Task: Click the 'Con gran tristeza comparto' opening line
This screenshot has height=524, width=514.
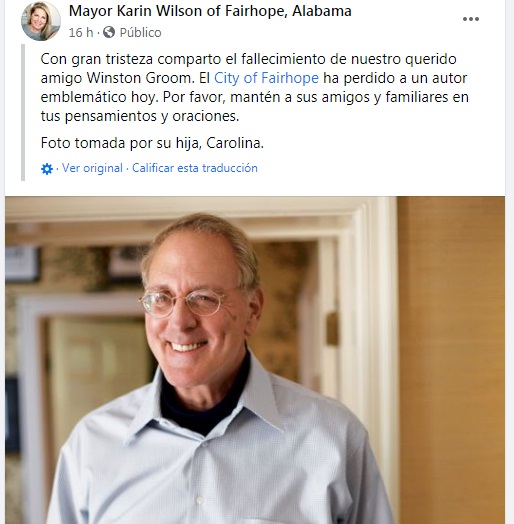Action: (248, 59)
